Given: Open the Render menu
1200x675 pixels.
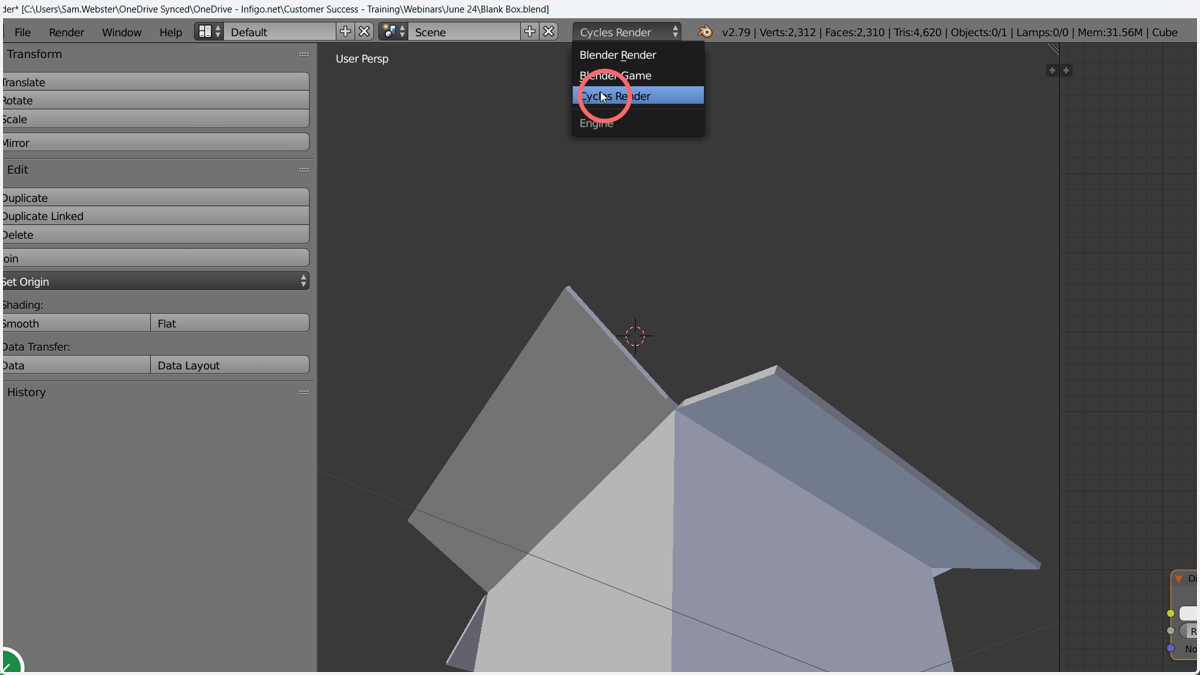Looking at the screenshot, I should pos(66,32).
